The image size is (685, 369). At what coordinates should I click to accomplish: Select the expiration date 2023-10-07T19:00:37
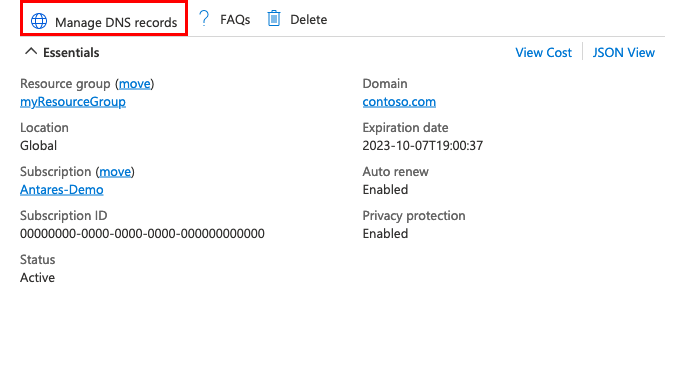422,145
